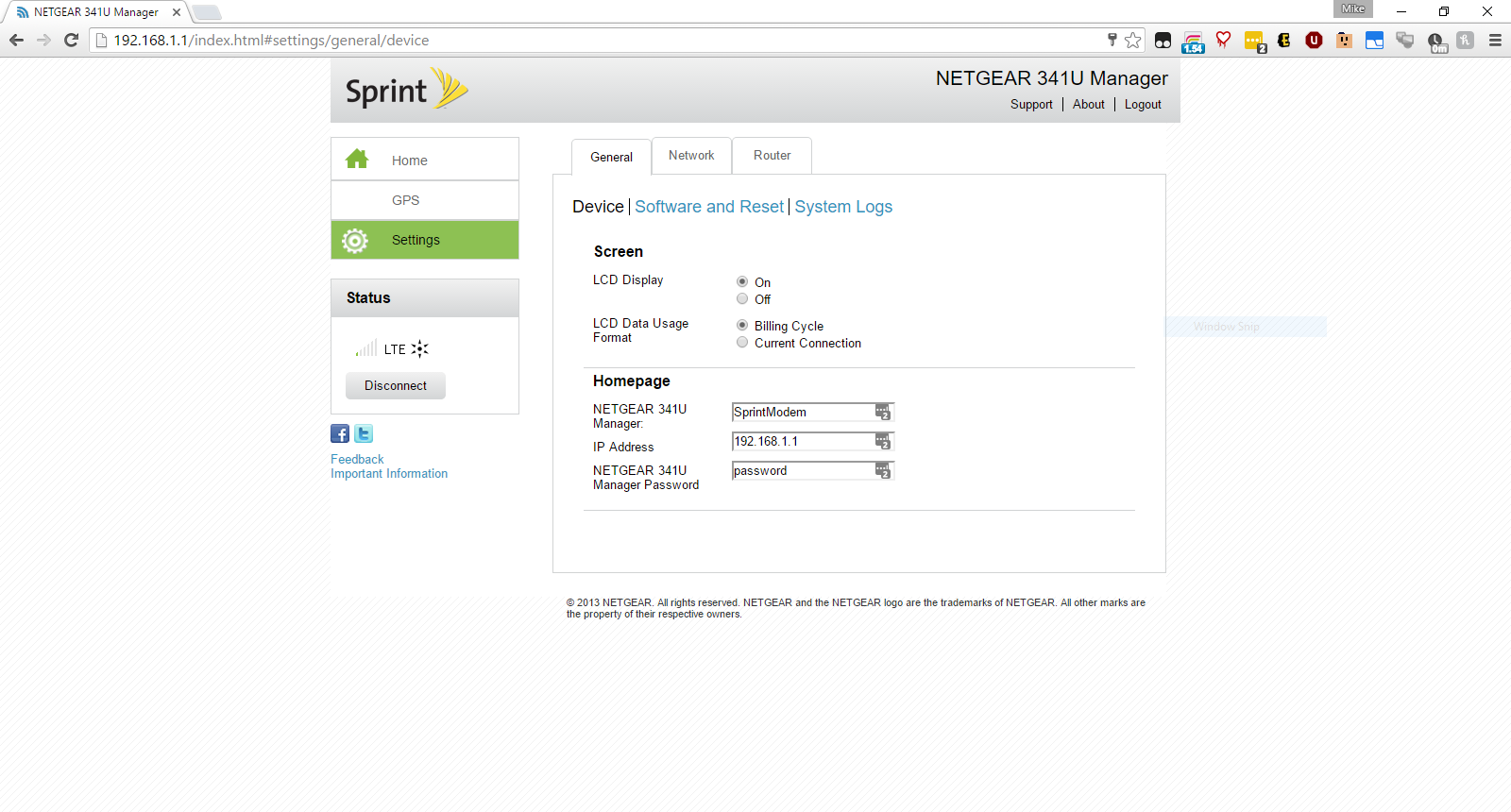Click password manager icon in IP Address field

click(883, 441)
